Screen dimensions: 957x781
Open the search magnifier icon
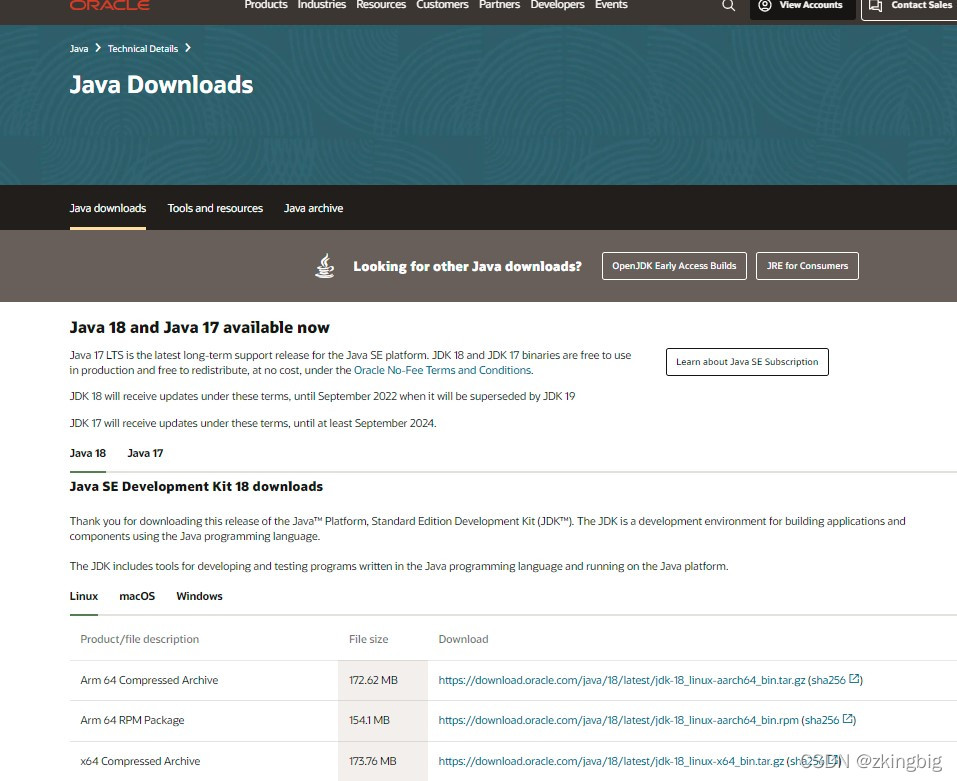728,5
